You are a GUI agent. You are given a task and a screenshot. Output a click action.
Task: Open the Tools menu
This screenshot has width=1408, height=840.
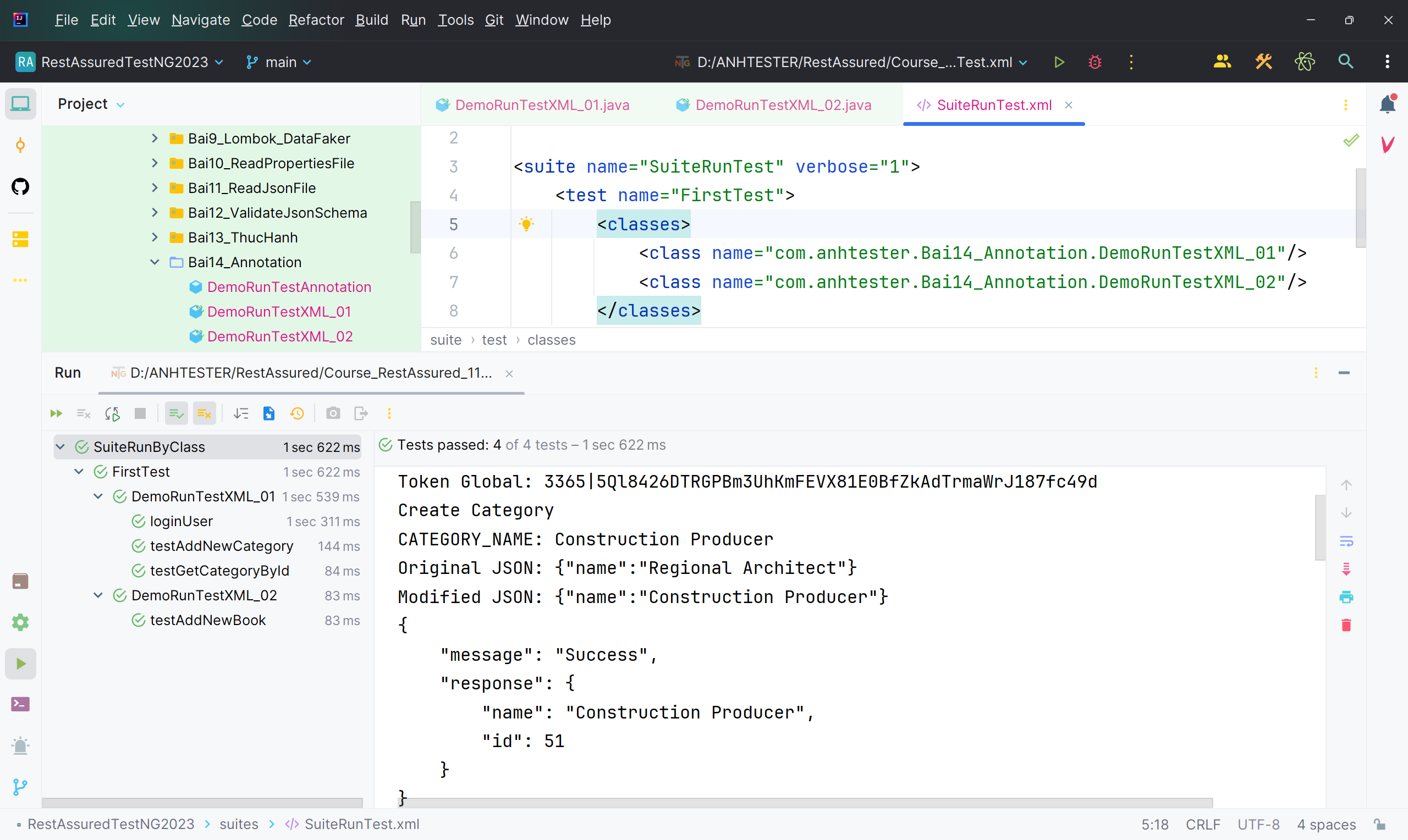[x=456, y=20]
